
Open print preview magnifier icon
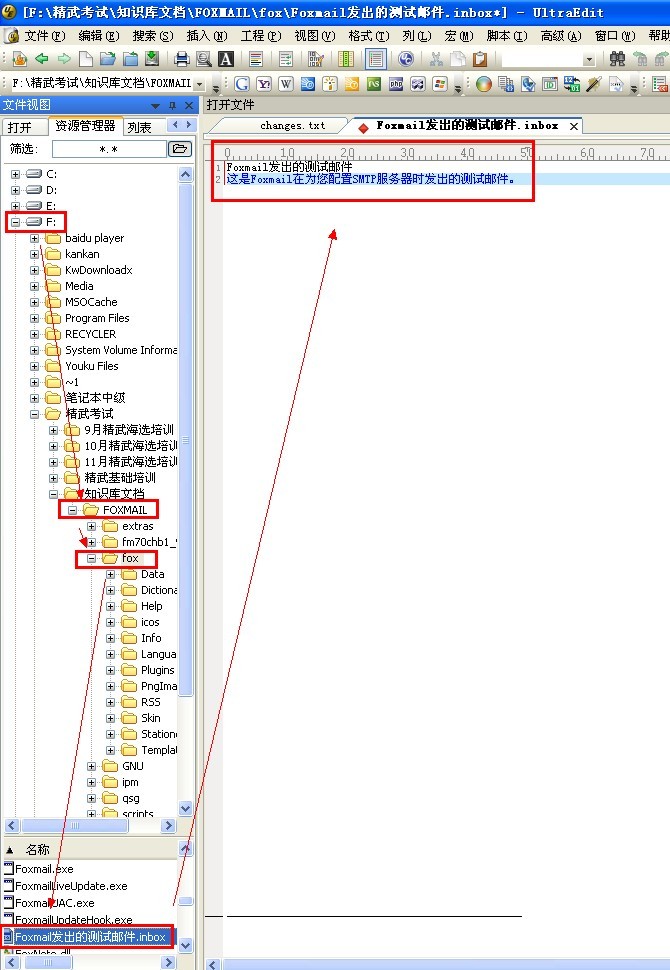point(203,59)
